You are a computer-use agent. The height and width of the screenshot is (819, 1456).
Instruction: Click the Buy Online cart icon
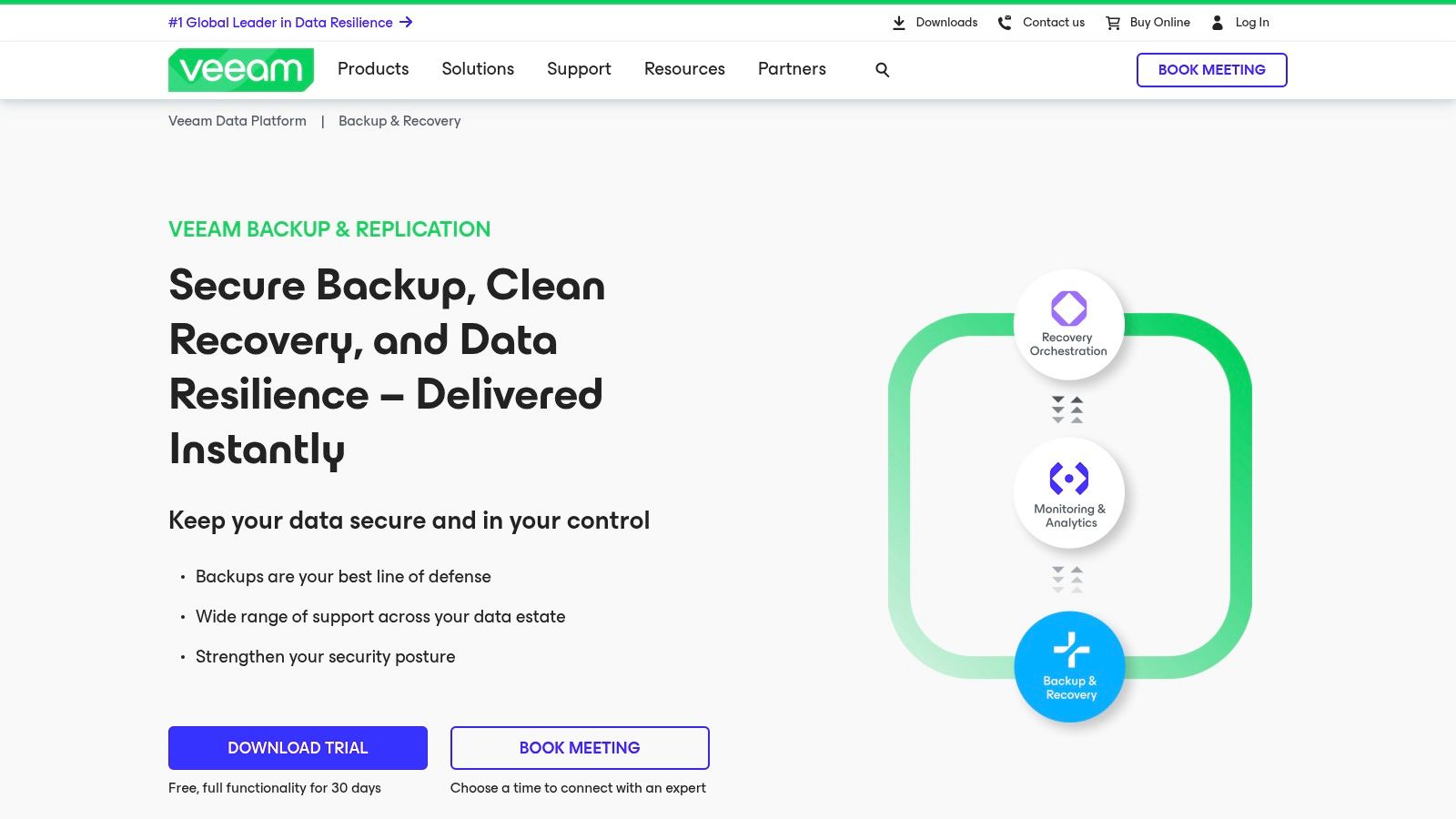pos(1113,23)
